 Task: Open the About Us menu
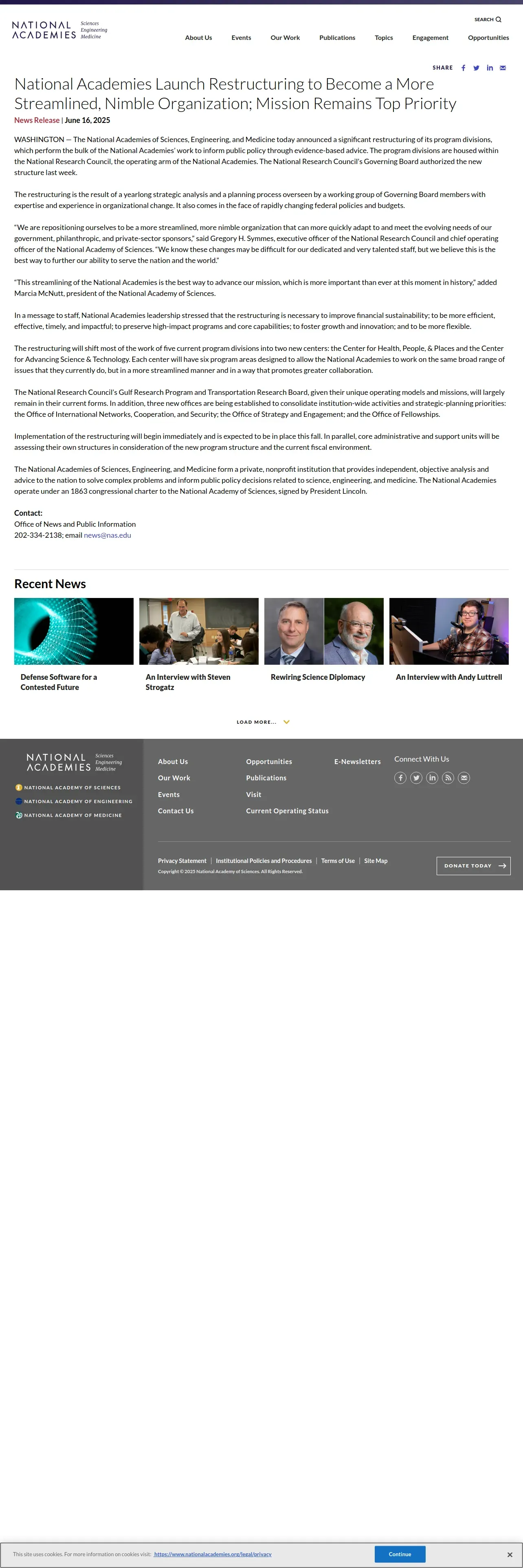click(x=198, y=38)
